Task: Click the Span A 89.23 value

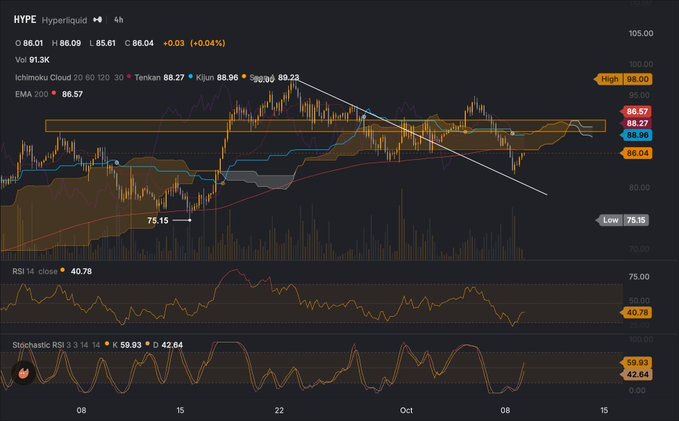Action: pos(288,78)
